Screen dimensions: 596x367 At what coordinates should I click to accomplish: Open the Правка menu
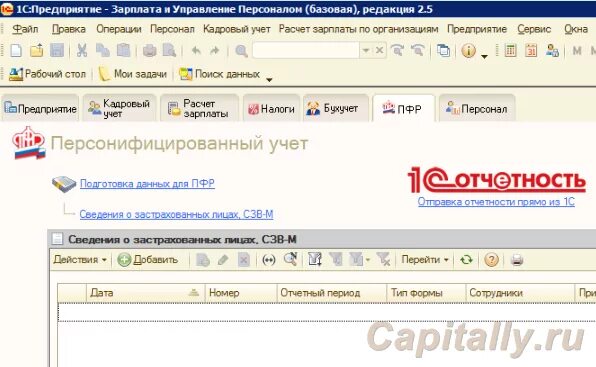pyautogui.click(x=69, y=29)
